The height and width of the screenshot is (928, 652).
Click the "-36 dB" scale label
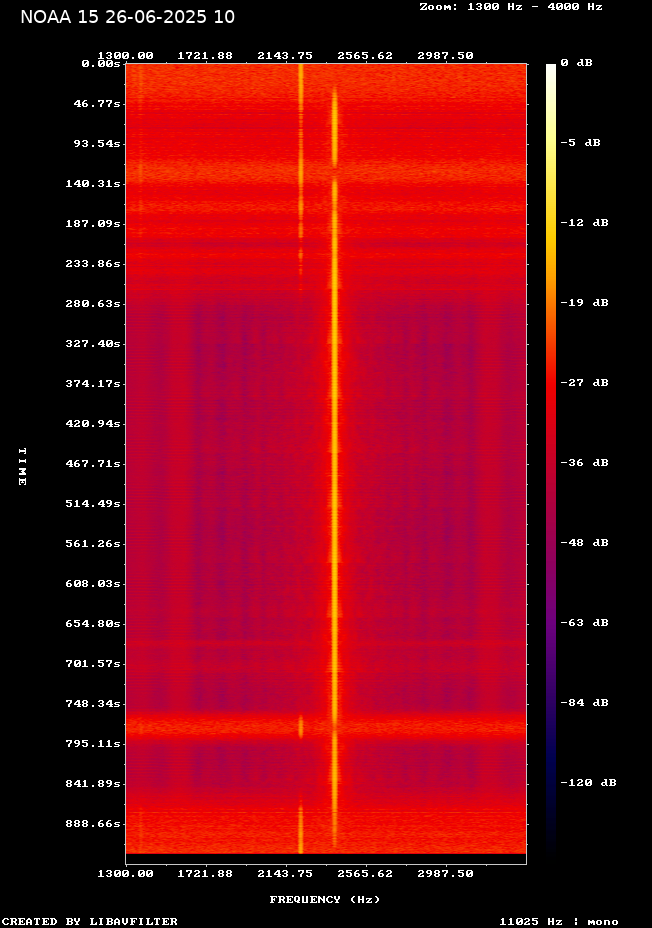pyautogui.click(x=585, y=462)
